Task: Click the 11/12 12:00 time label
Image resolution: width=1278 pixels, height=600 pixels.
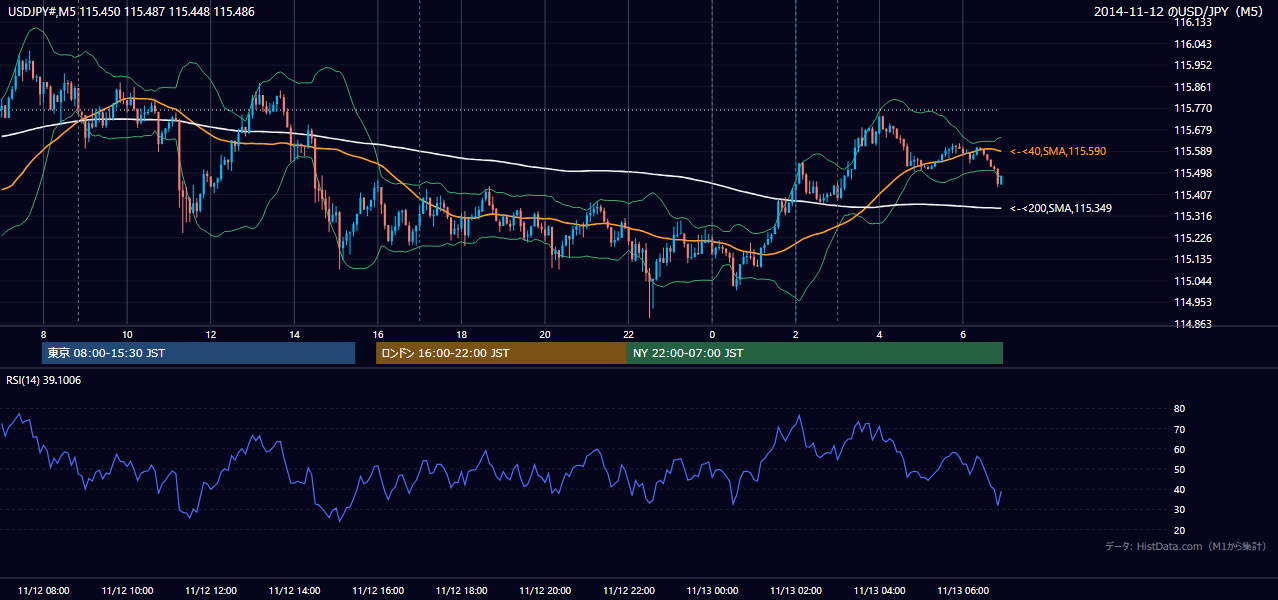Action: [211, 591]
